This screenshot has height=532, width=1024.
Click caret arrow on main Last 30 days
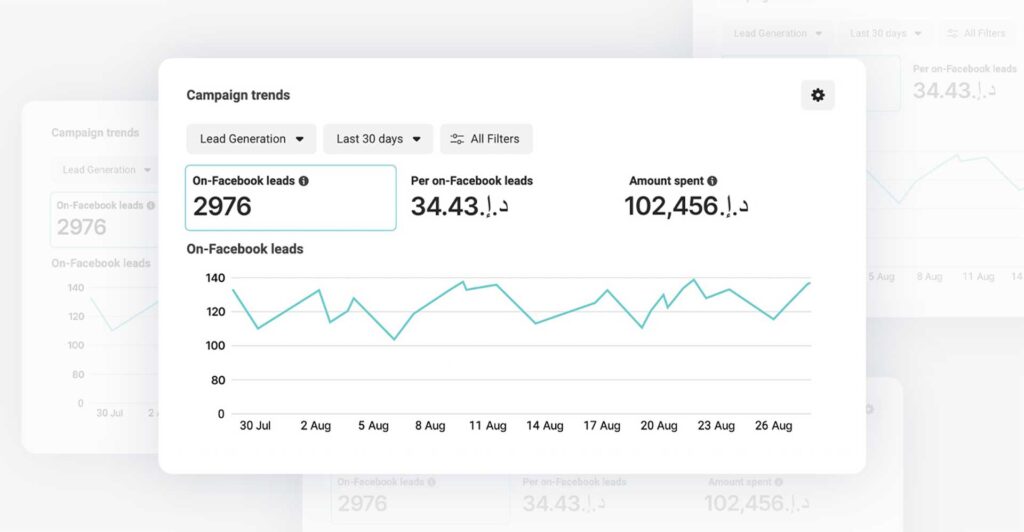[x=416, y=139]
